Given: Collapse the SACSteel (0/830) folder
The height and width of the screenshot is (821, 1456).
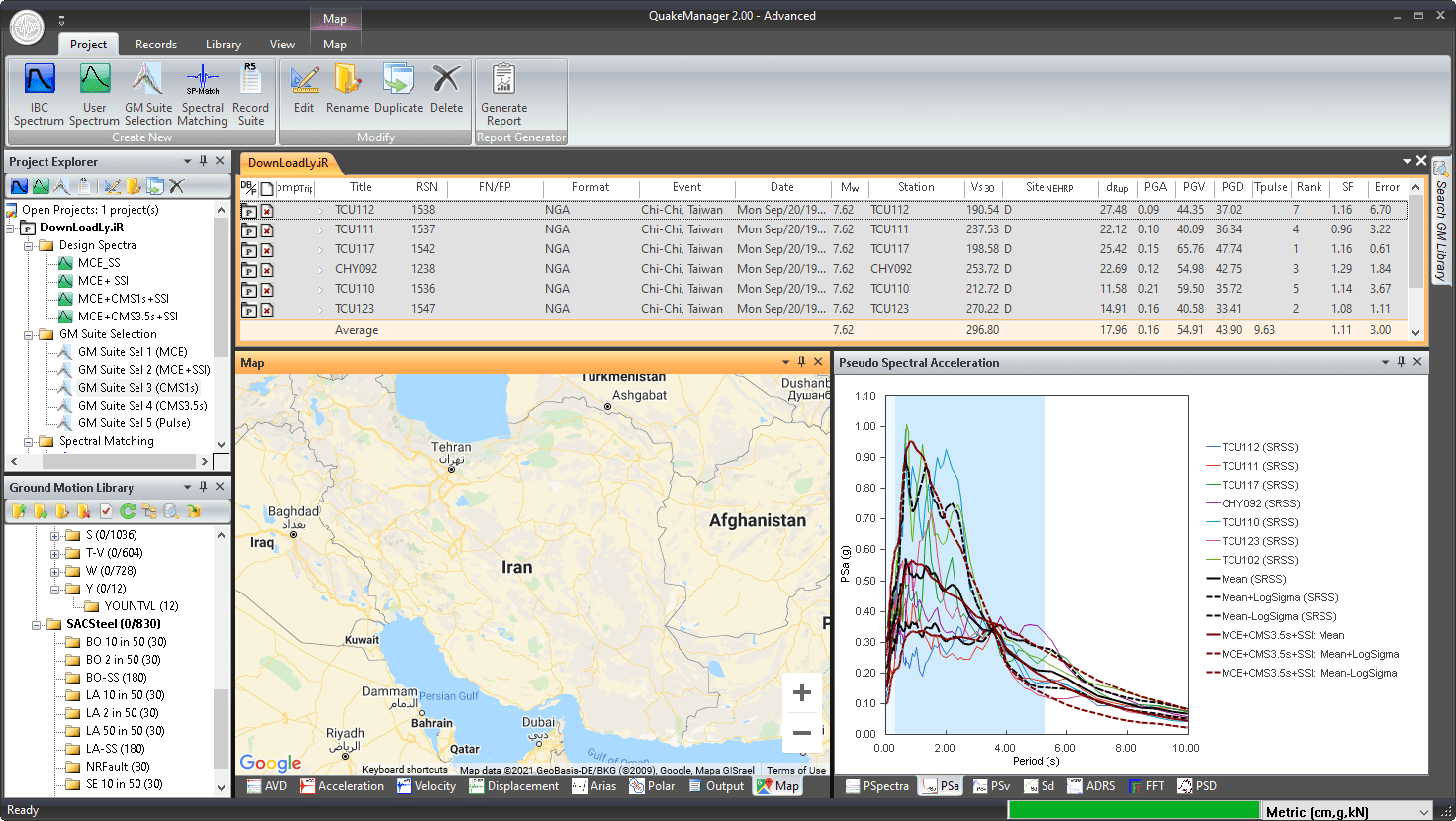Looking at the screenshot, I should pos(36,624).
